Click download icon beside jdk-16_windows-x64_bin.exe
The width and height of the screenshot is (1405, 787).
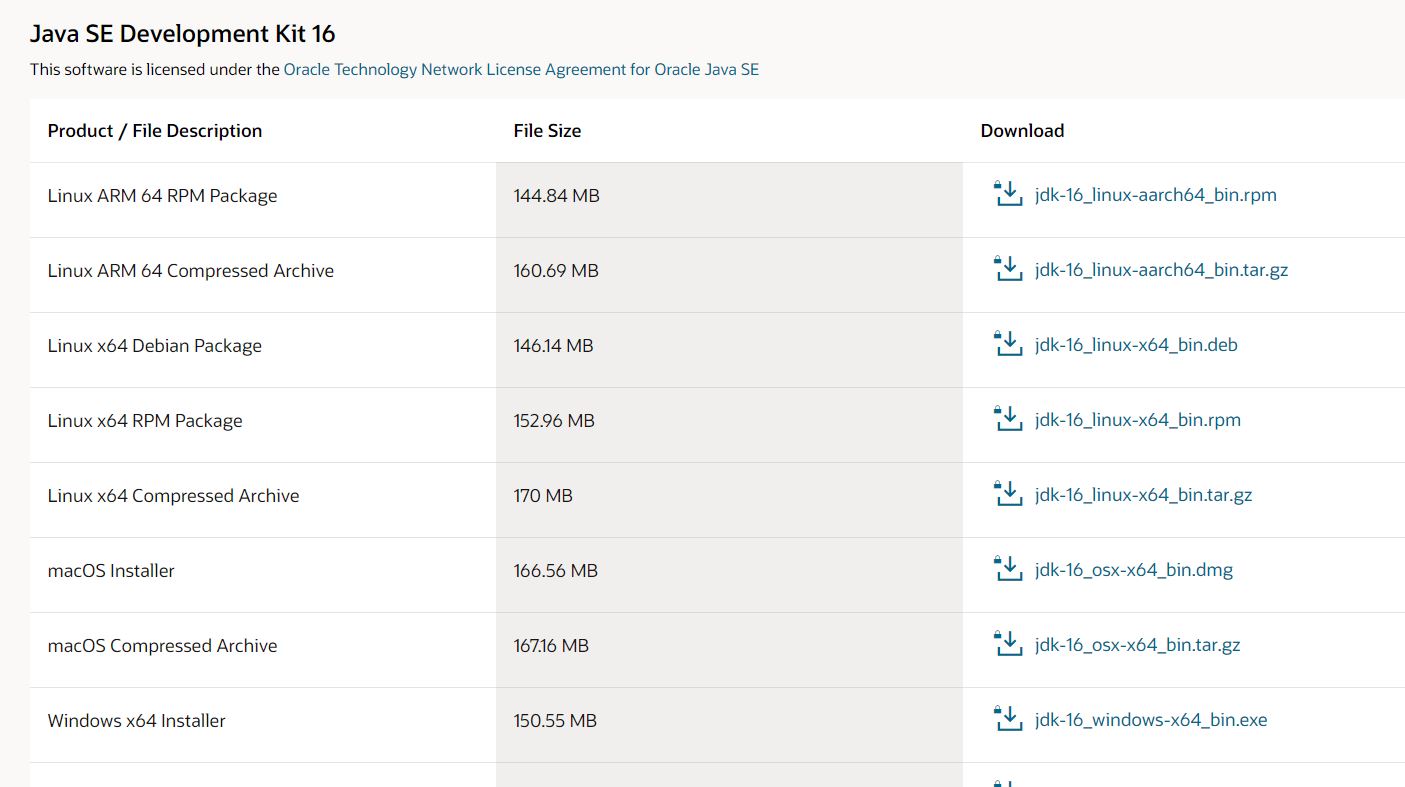(1008, 719)
